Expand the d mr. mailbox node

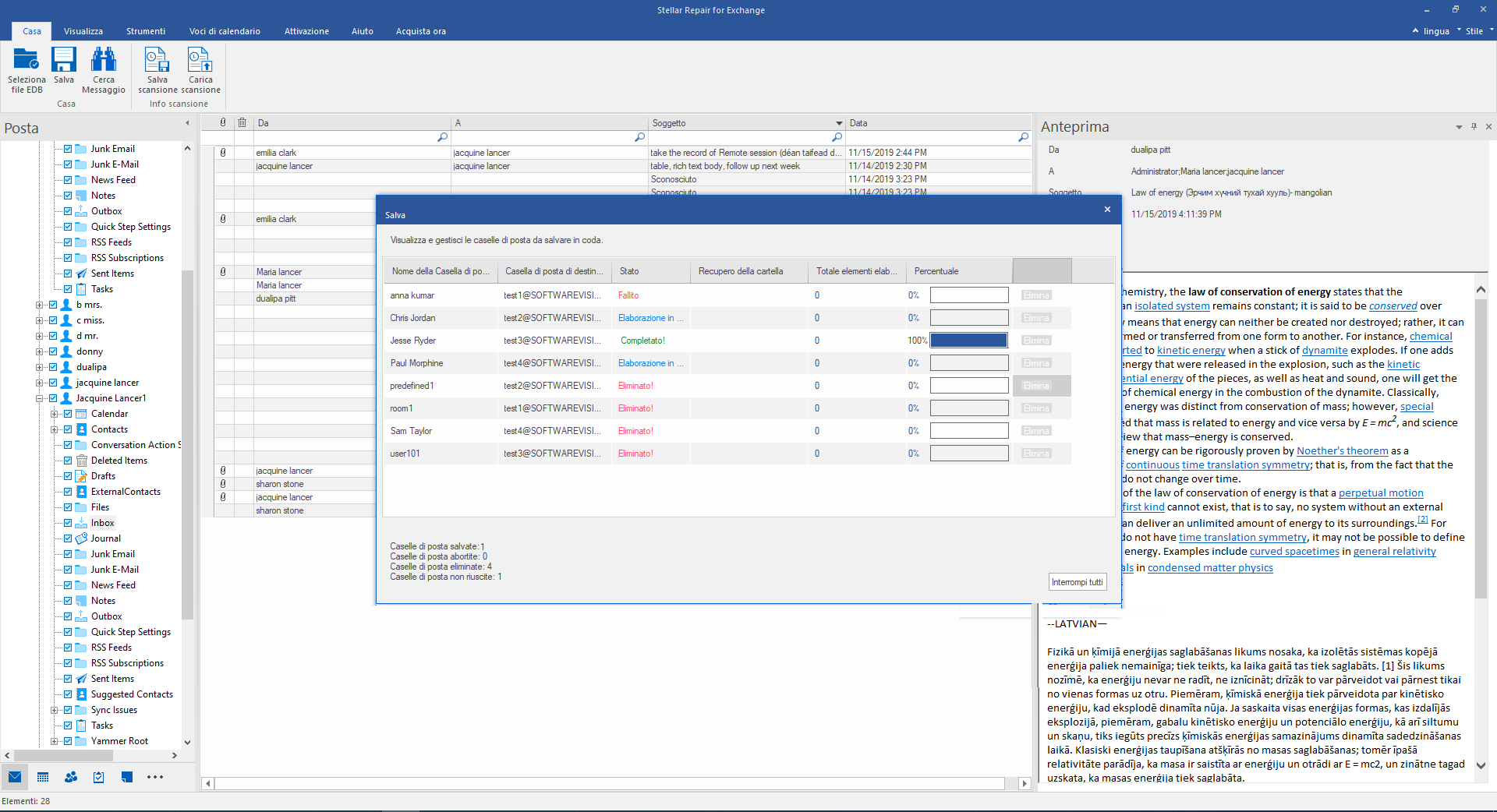coord(39,336)
